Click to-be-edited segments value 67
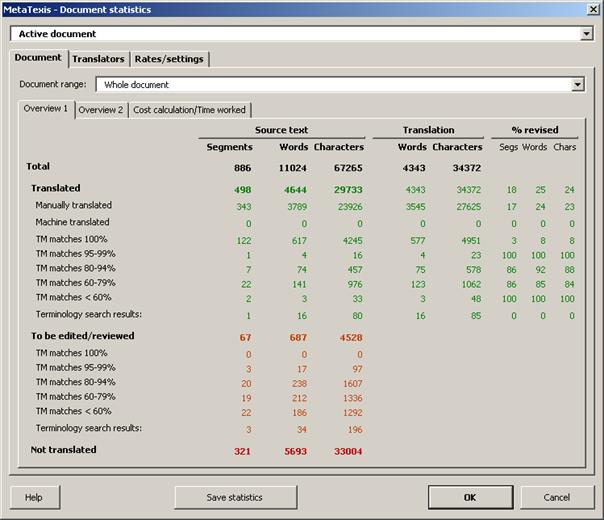This screenshot has height=520, width=604. click(x=245, y=337)
